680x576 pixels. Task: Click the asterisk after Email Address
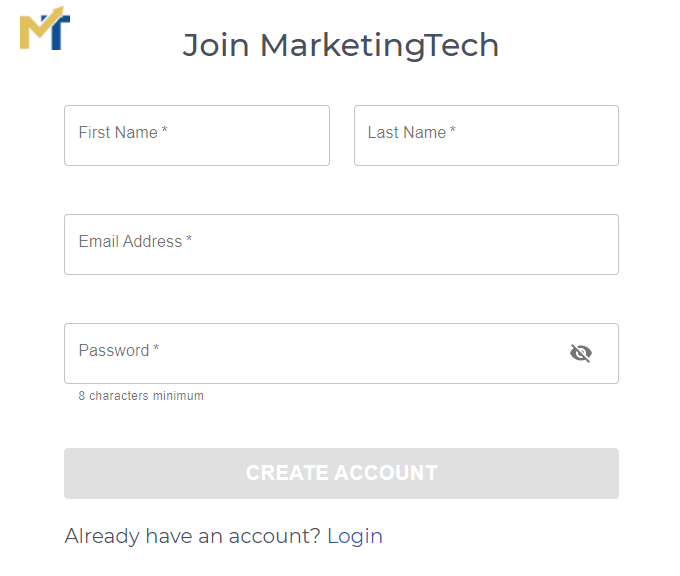(189, 238)
